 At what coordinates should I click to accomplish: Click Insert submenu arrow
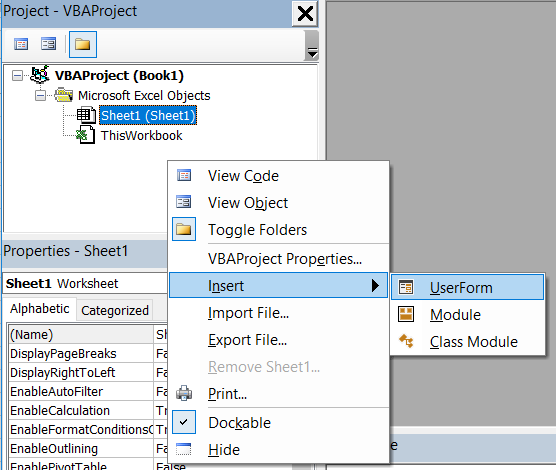click(375, 285)
